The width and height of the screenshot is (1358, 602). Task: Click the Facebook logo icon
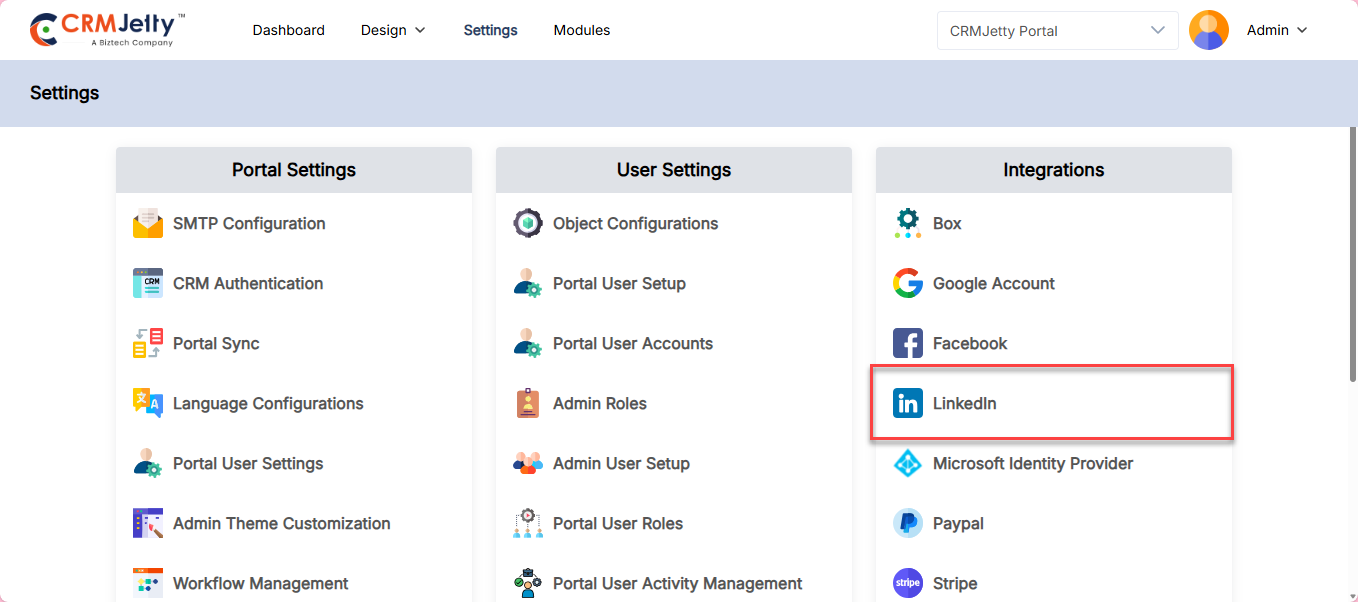908,343
